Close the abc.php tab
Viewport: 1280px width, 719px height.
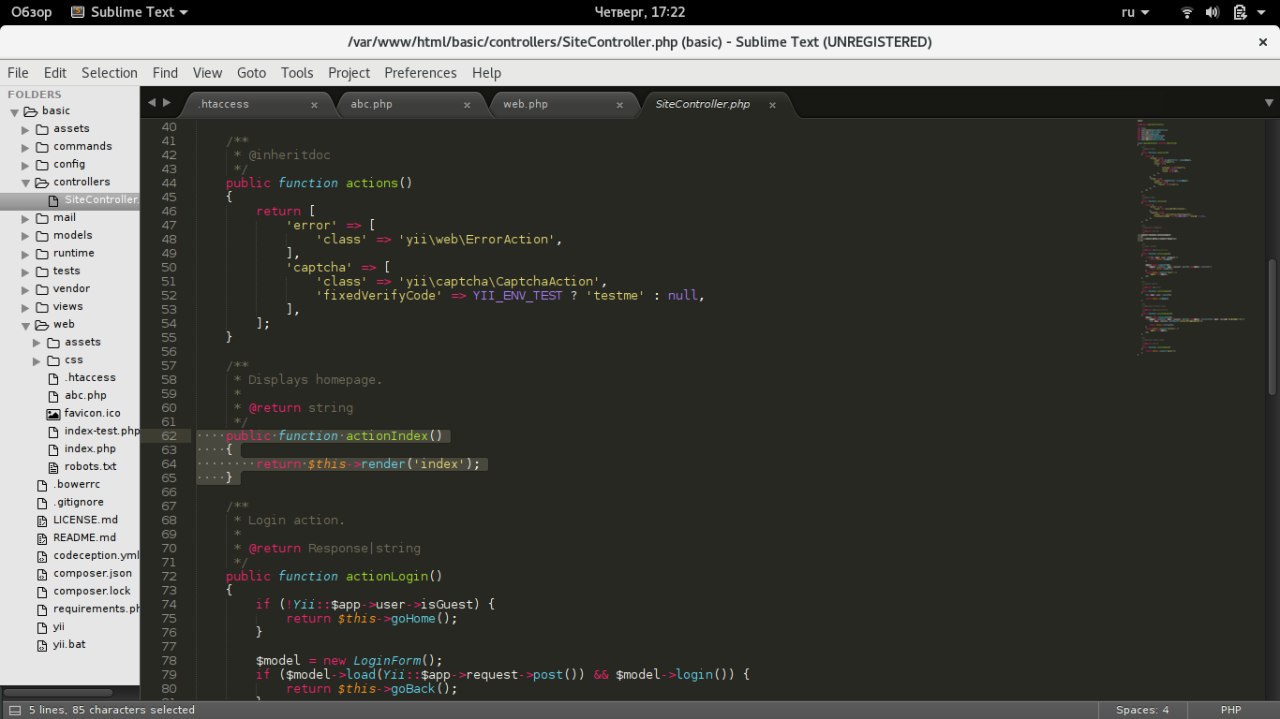click(467, 105)
